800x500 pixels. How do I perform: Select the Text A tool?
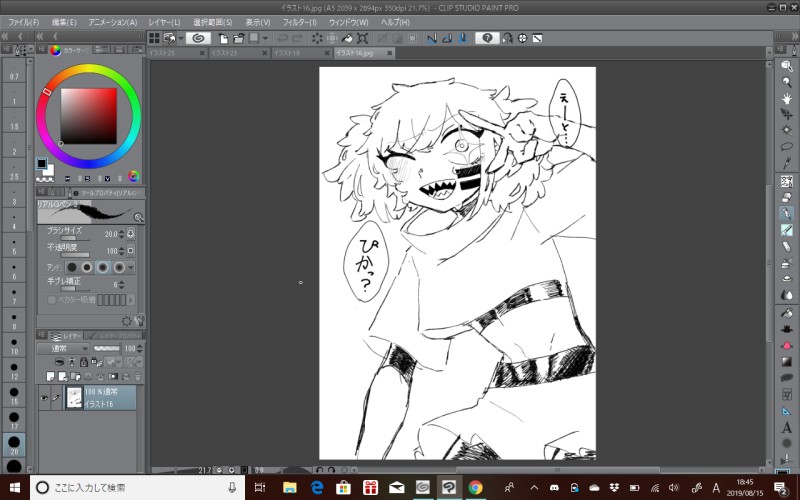tap(786, 428)
